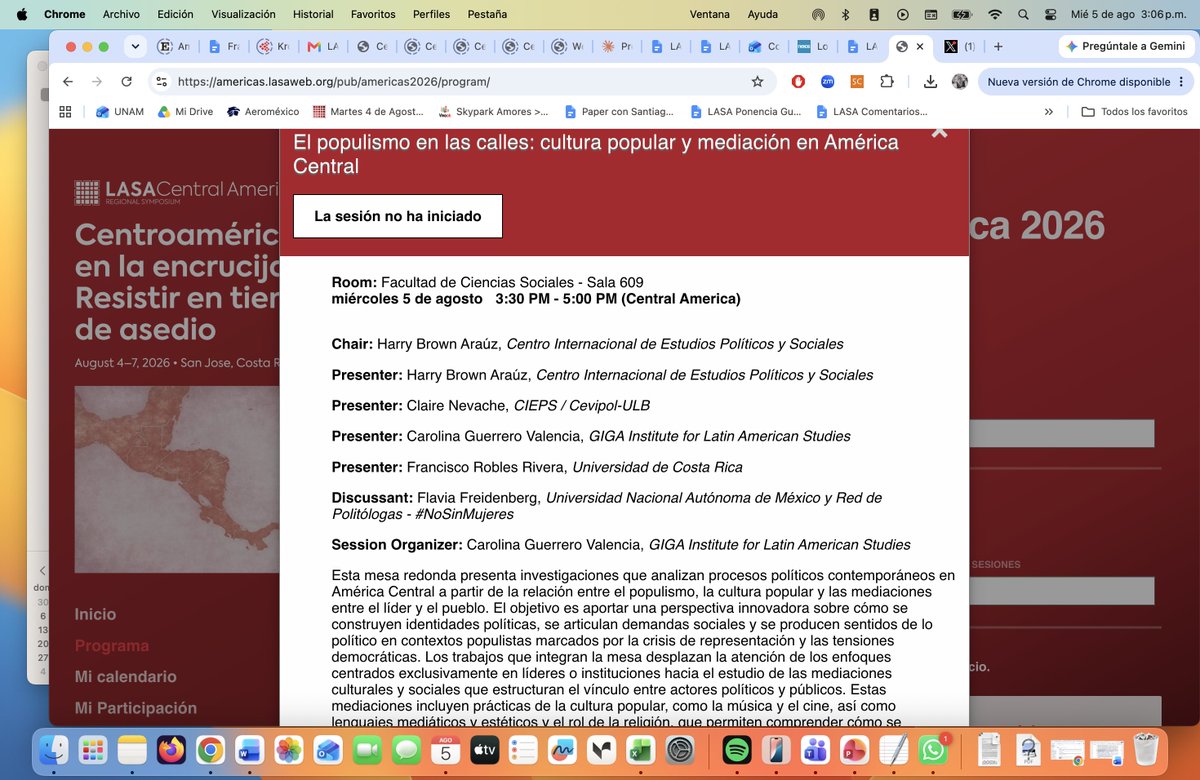
Task: Click the battery status icon
Action: click(x=962, y=14)
